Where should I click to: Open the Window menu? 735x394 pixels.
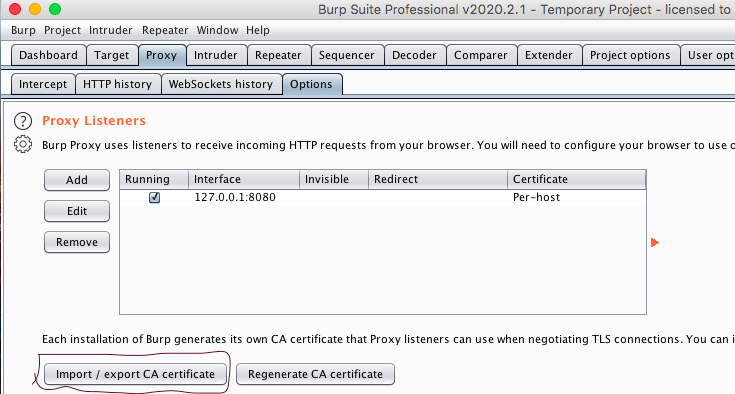pyautogui.click(x=218, y=30)
